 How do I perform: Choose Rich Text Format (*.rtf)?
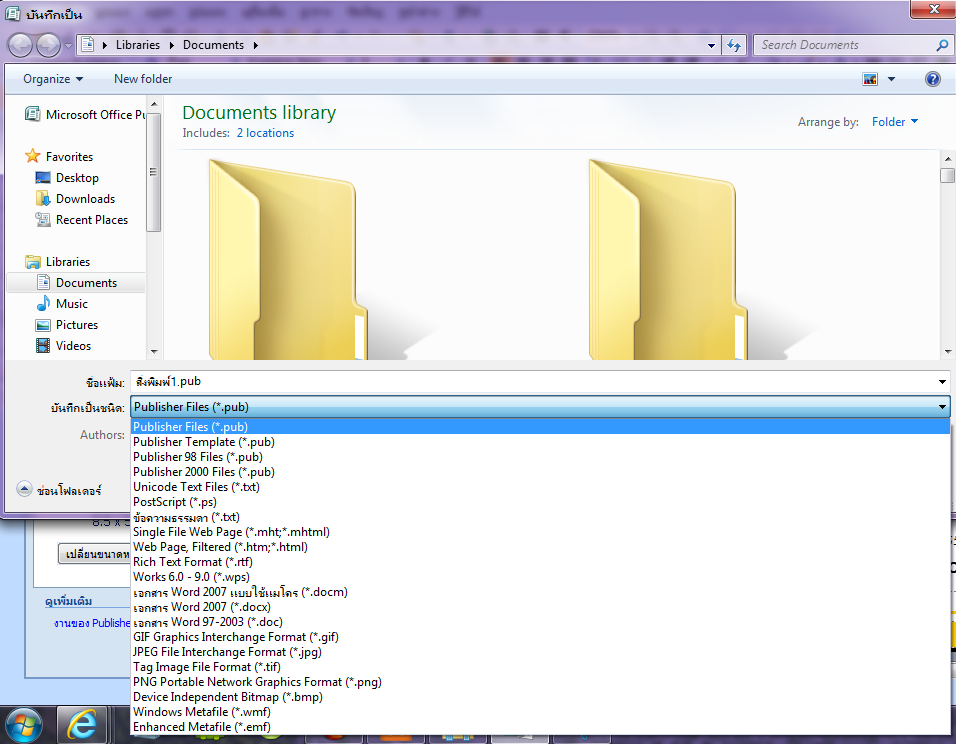(x=540, y=562)
